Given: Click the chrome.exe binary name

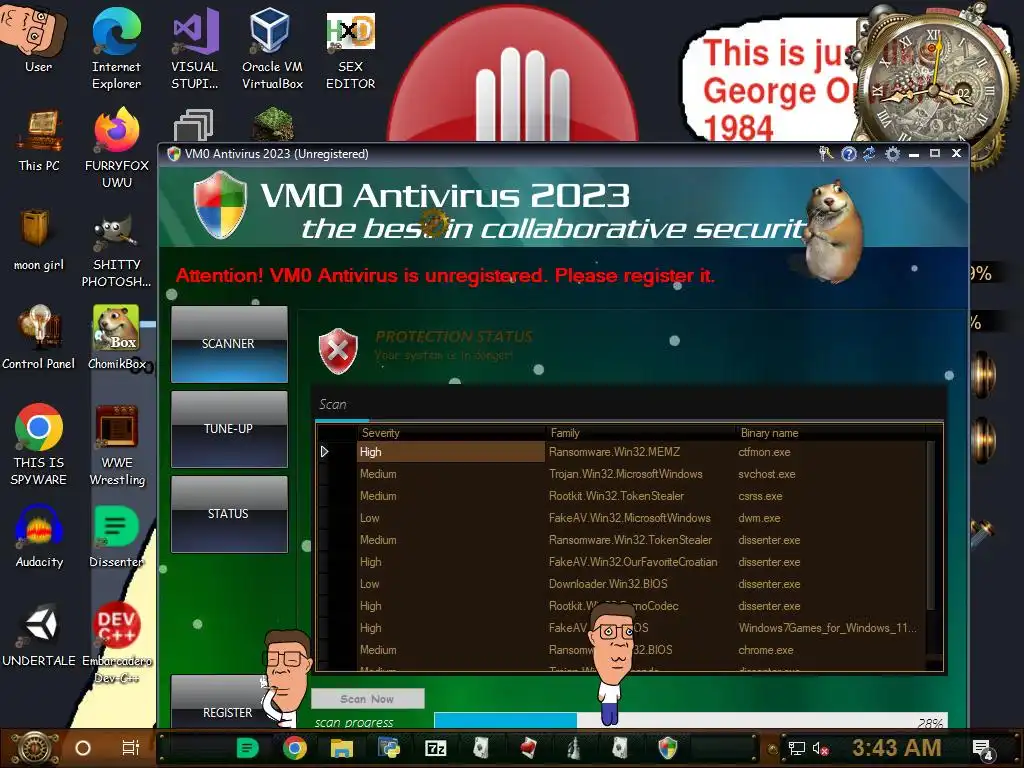Looking at the screenshot, I should click(765, 650).
